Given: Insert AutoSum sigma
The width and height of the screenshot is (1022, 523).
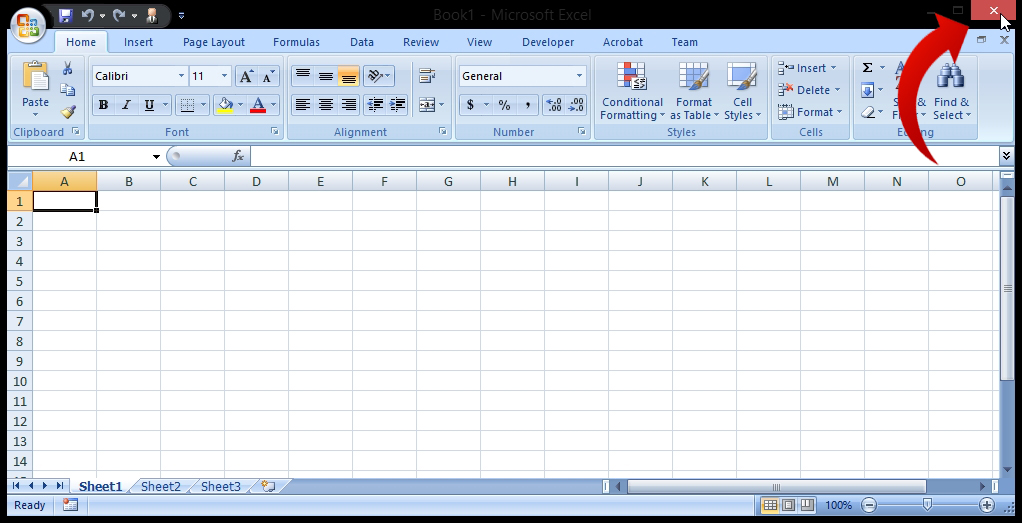Looking at the screenshot, I should tap(868, 68).
